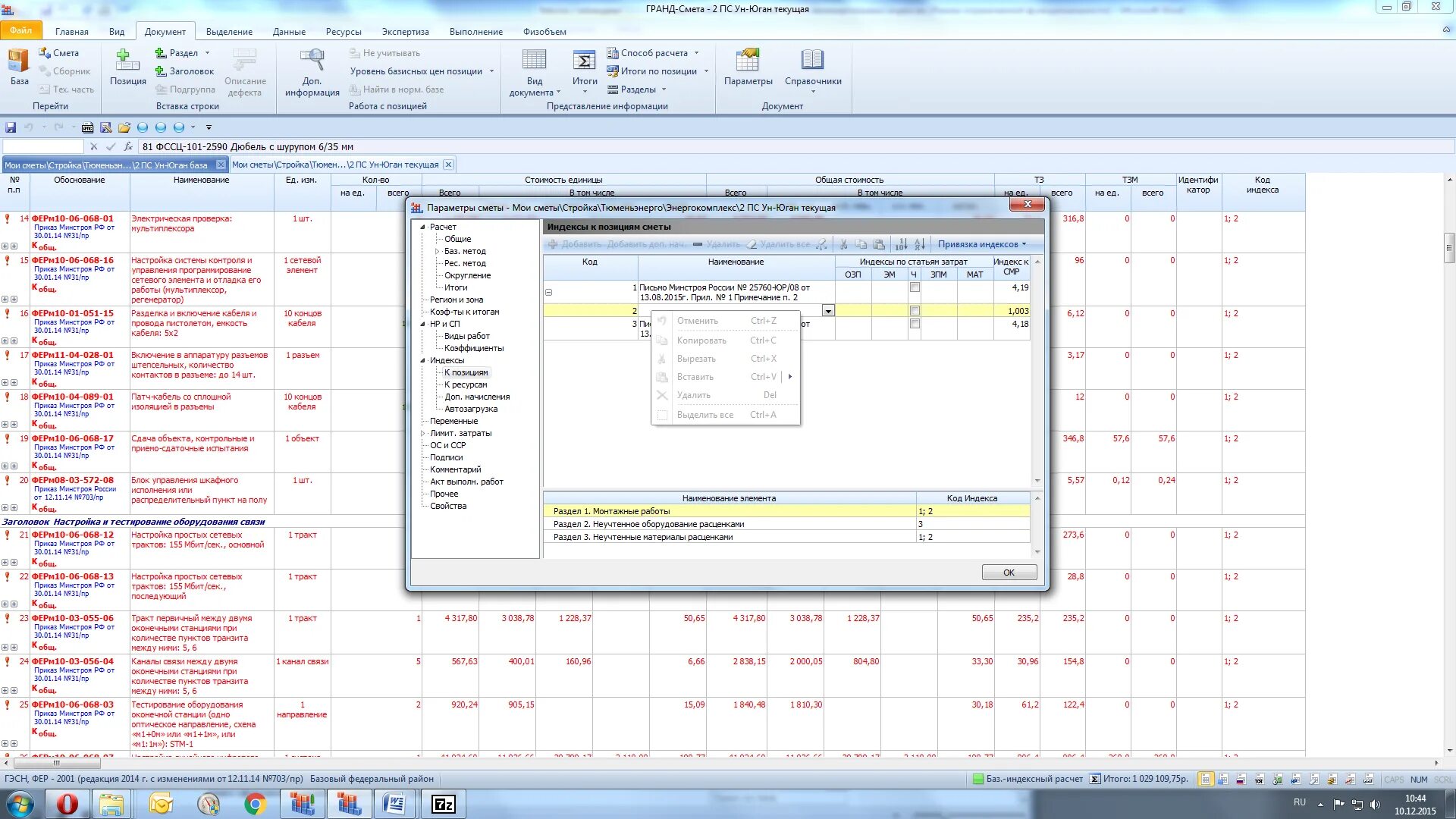Click position code ФЕРм10-06-068-01 in row 14
This screenshot has height=819, width=1456.
click(x=72, y=218)
